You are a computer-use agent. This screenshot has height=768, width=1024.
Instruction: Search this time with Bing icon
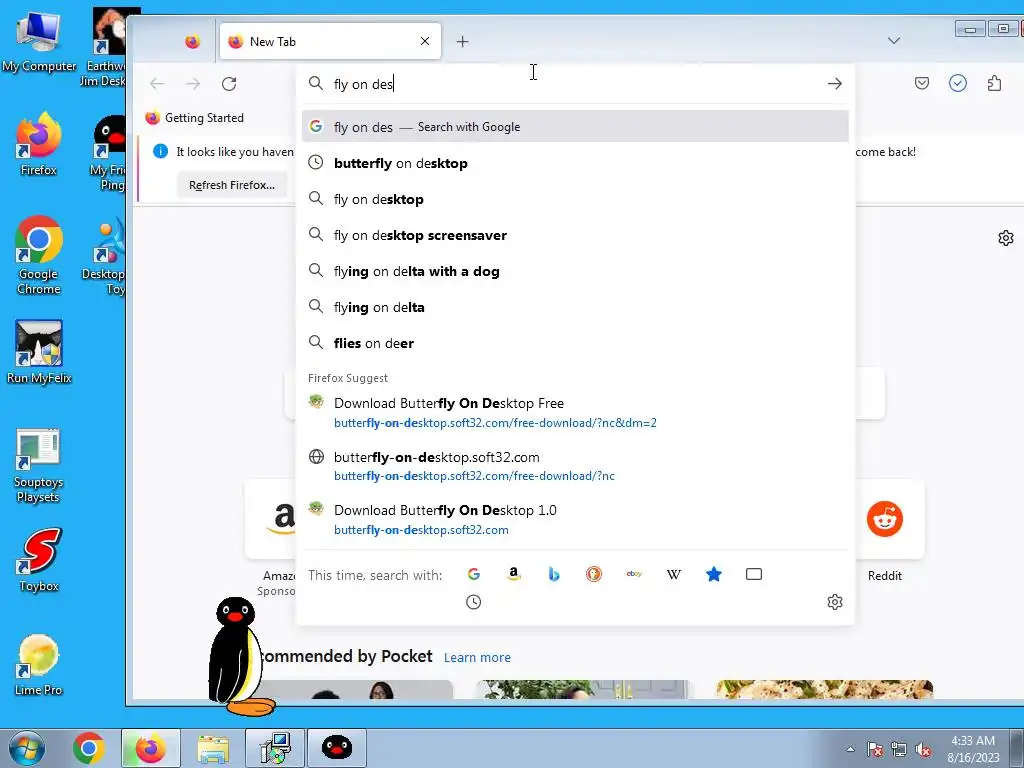coord(554,574)
